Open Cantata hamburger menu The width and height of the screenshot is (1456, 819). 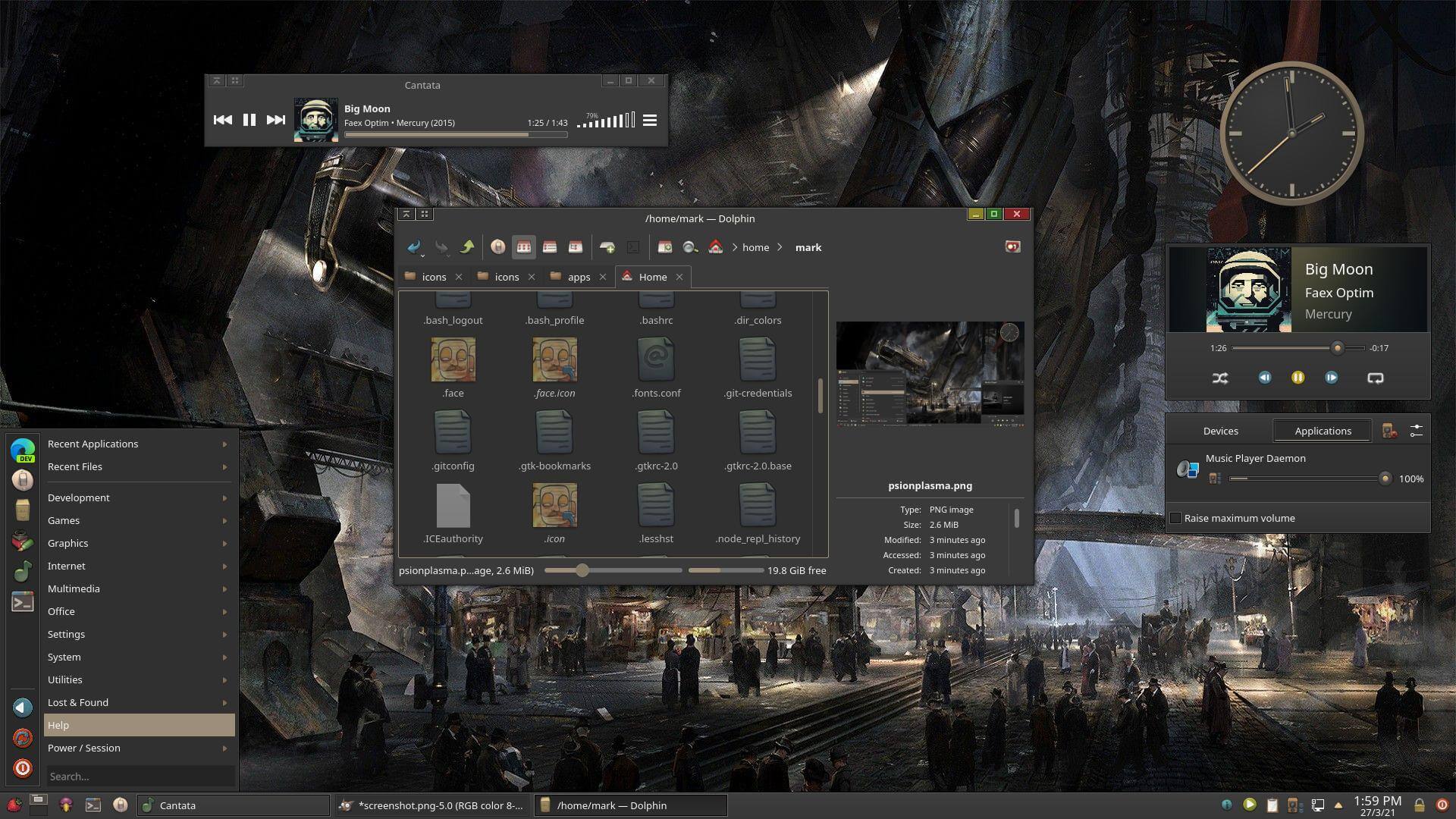650,120
